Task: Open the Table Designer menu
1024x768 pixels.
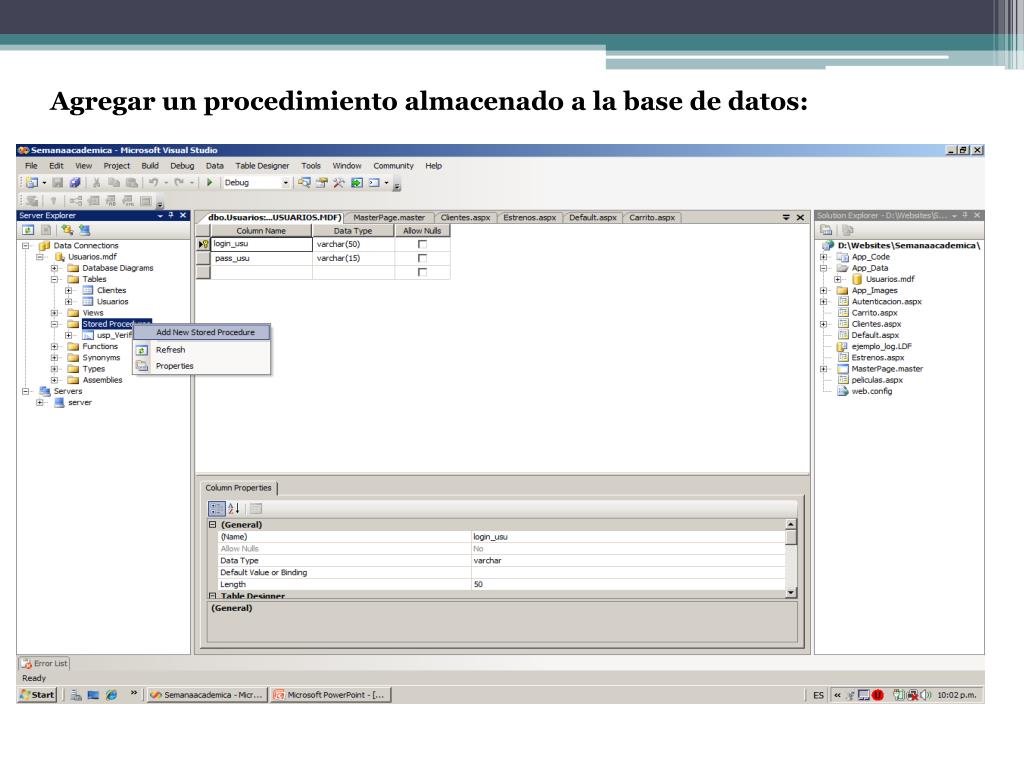Action: tap(262, 165)
